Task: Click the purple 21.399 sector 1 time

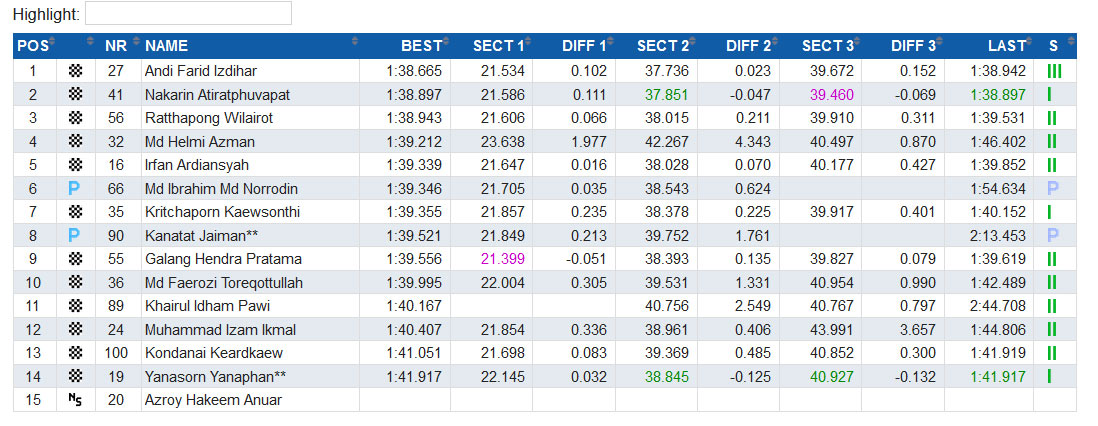Action: (503, 259)
